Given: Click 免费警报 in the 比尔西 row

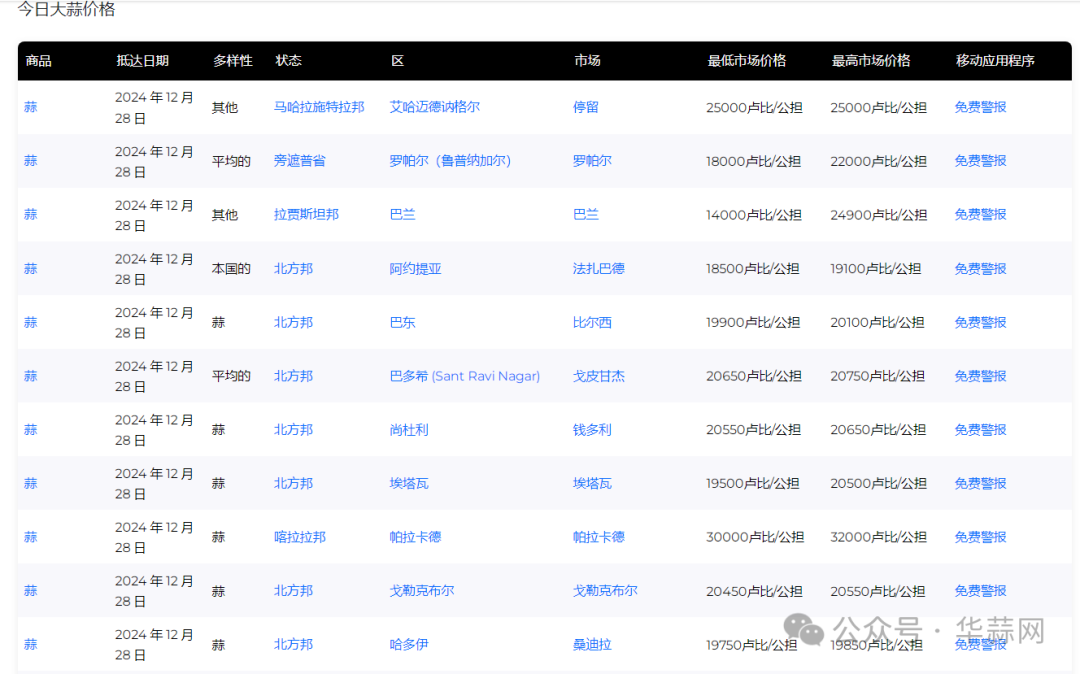Looking at the screenshot, I should coord(980,322).
